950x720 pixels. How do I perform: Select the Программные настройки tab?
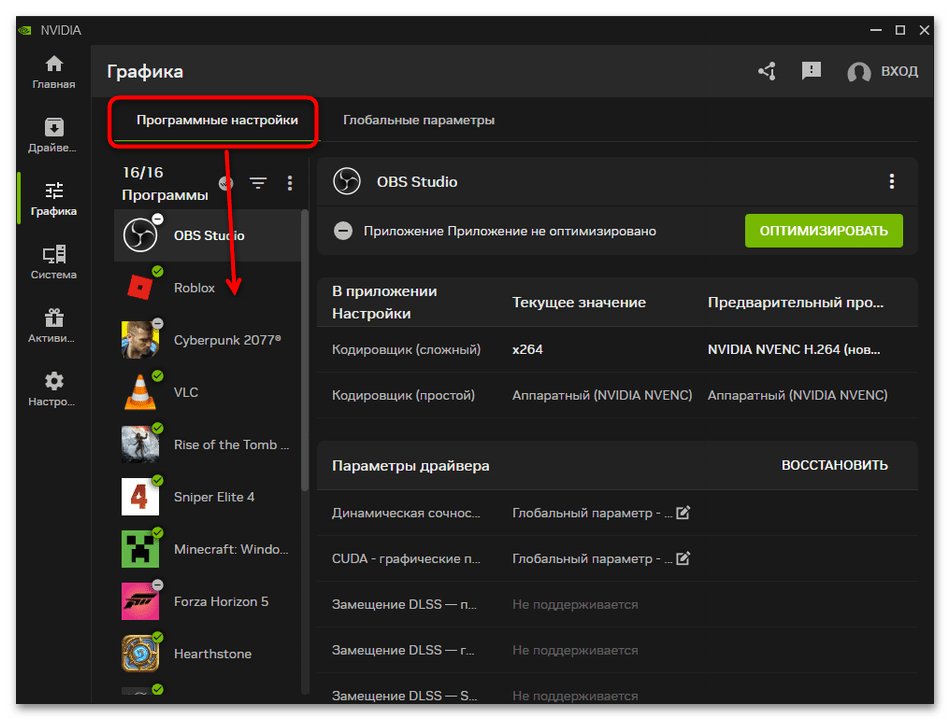(x=217, y=120)
